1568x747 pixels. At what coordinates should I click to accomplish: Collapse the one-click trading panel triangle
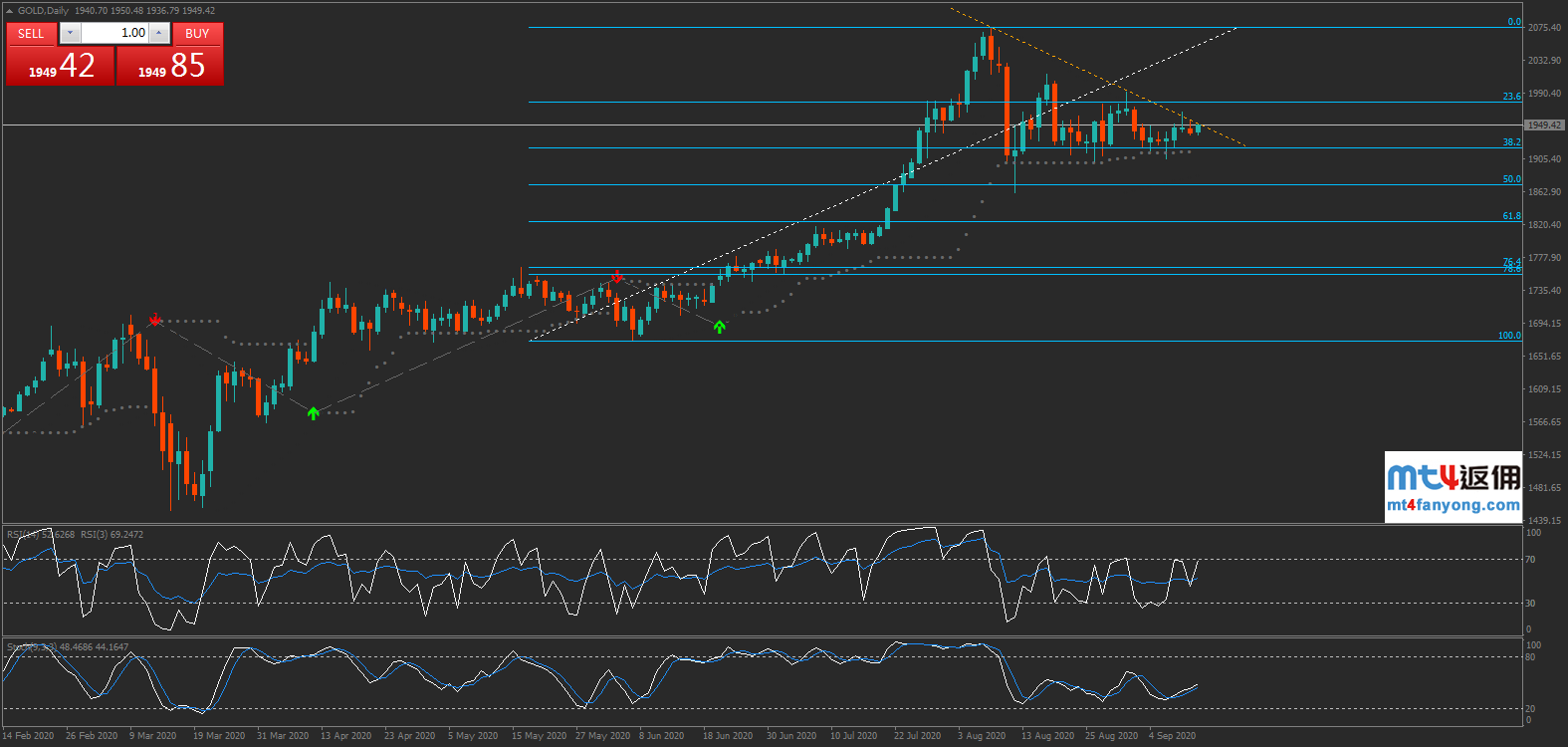click(9, 11)
